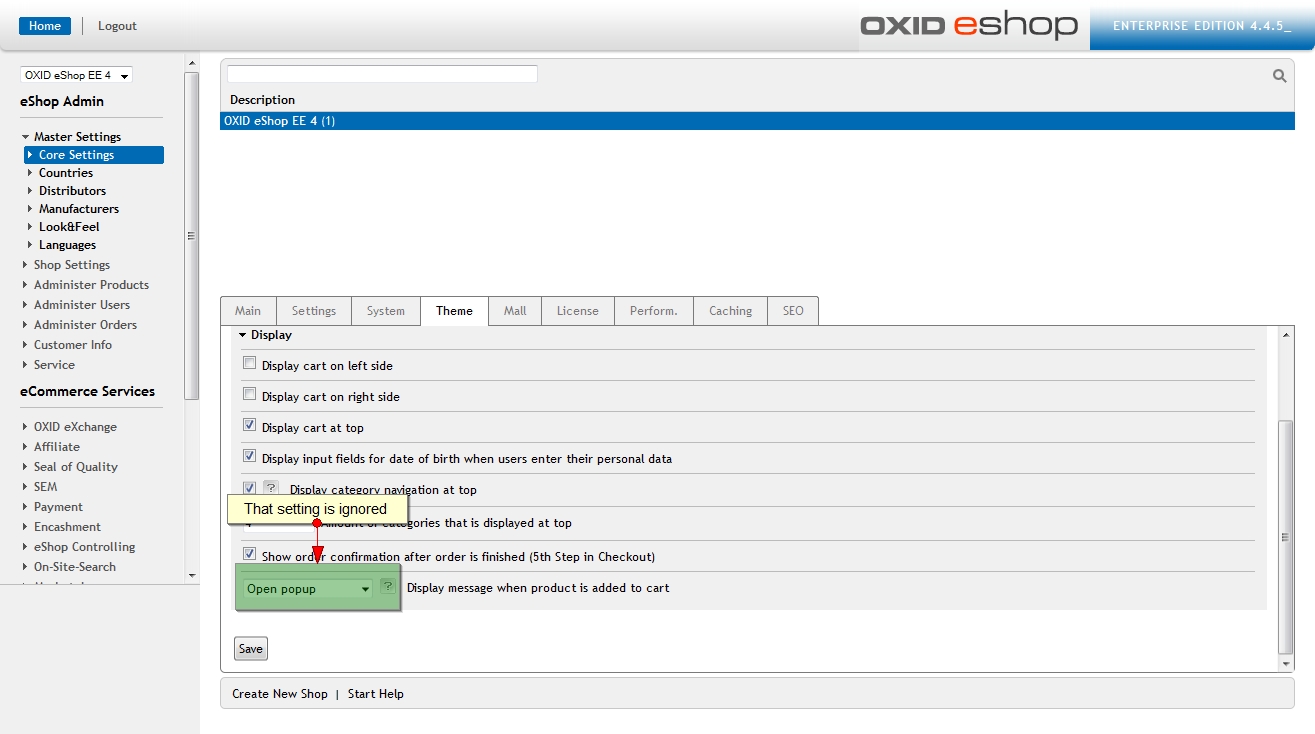
Task: Click the search input field
Action: [382, 74]
